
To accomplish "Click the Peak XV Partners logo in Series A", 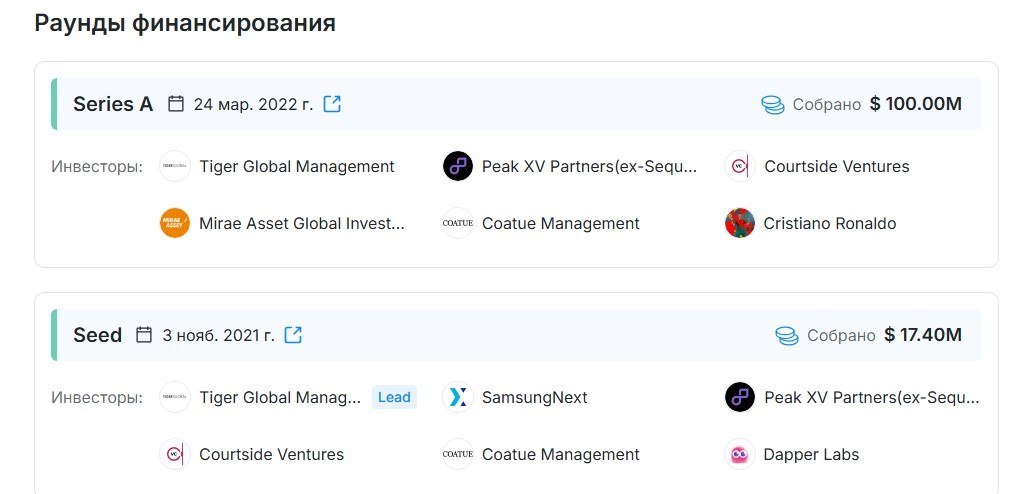I will (x=457, y=166).
